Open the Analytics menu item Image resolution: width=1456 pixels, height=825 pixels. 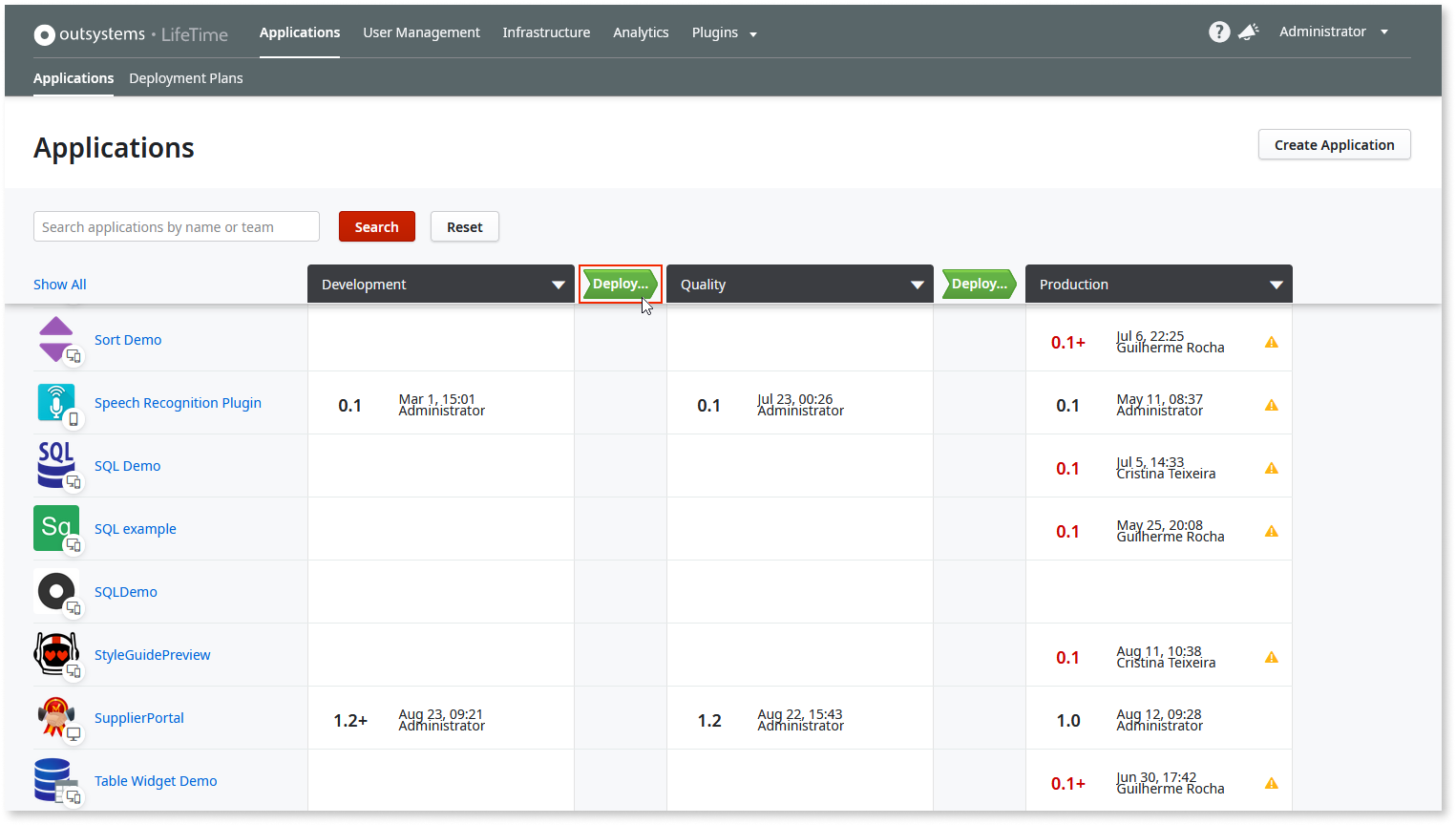pos(641,32)
